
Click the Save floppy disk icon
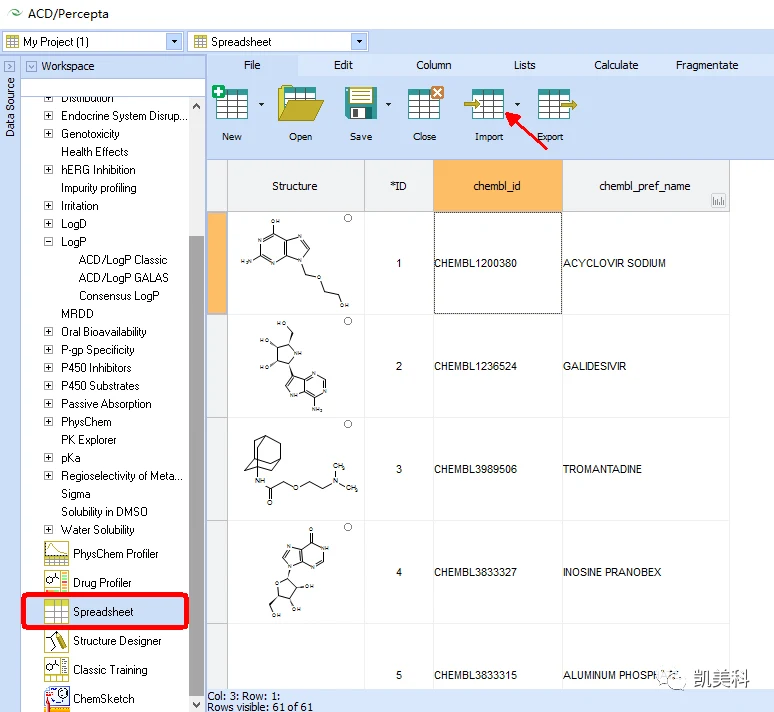361,103
